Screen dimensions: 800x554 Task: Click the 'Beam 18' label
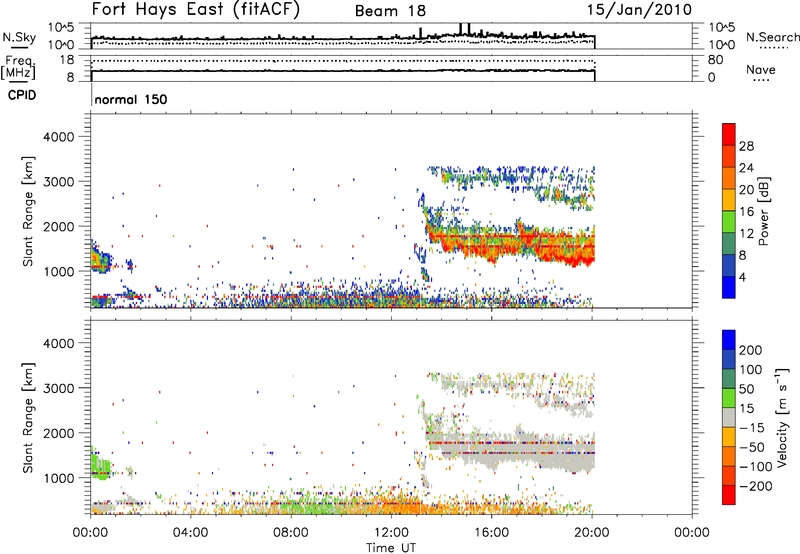point(390,11)
